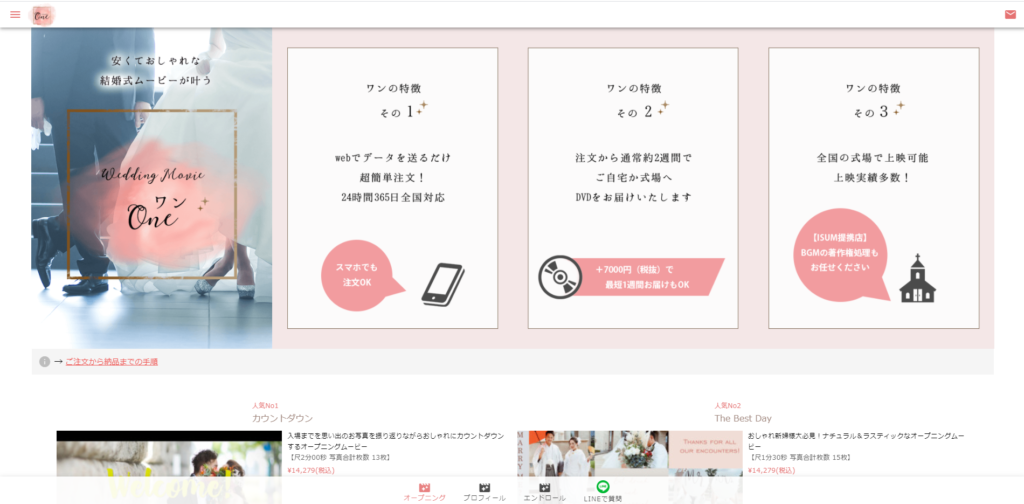Click The Best Day video thumbnail
This screenshot has width=1024, height=504.
[629, 466]
